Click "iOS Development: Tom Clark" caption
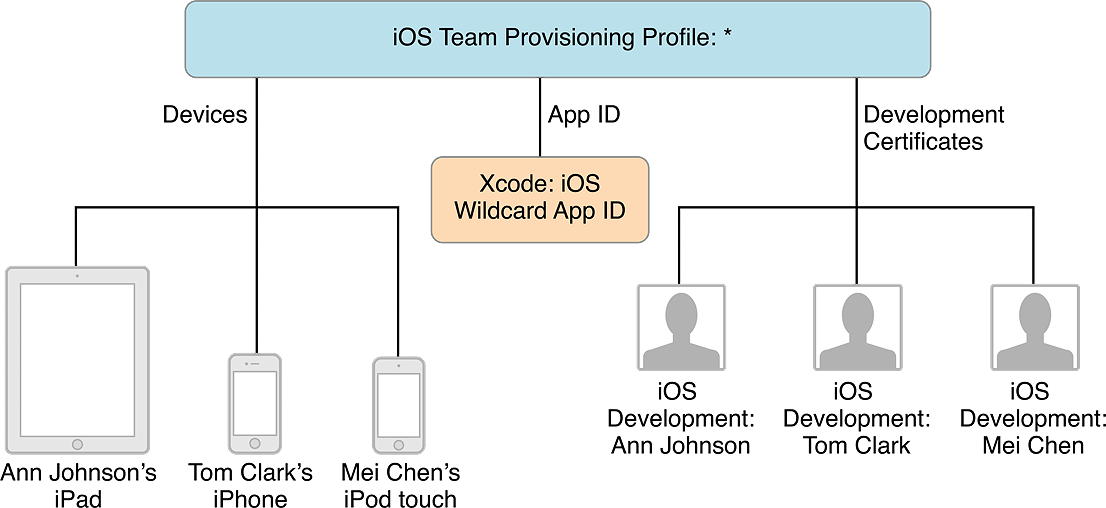The width and height of the screenshot is (1106, 508). coord(857,418)
